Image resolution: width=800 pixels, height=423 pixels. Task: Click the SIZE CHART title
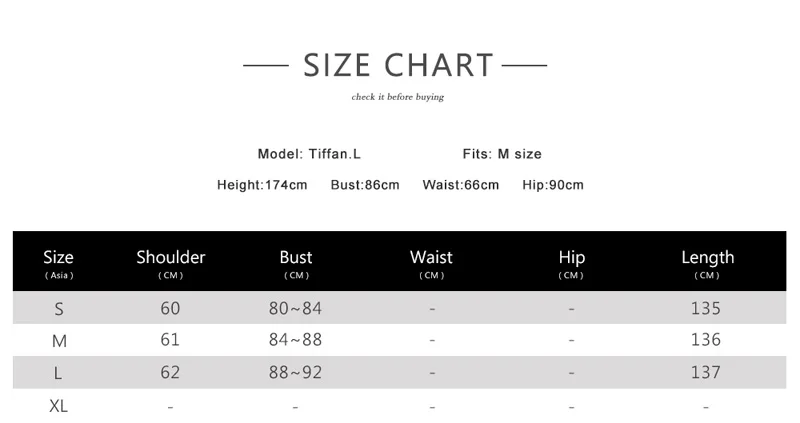click(x=398, y=65)
